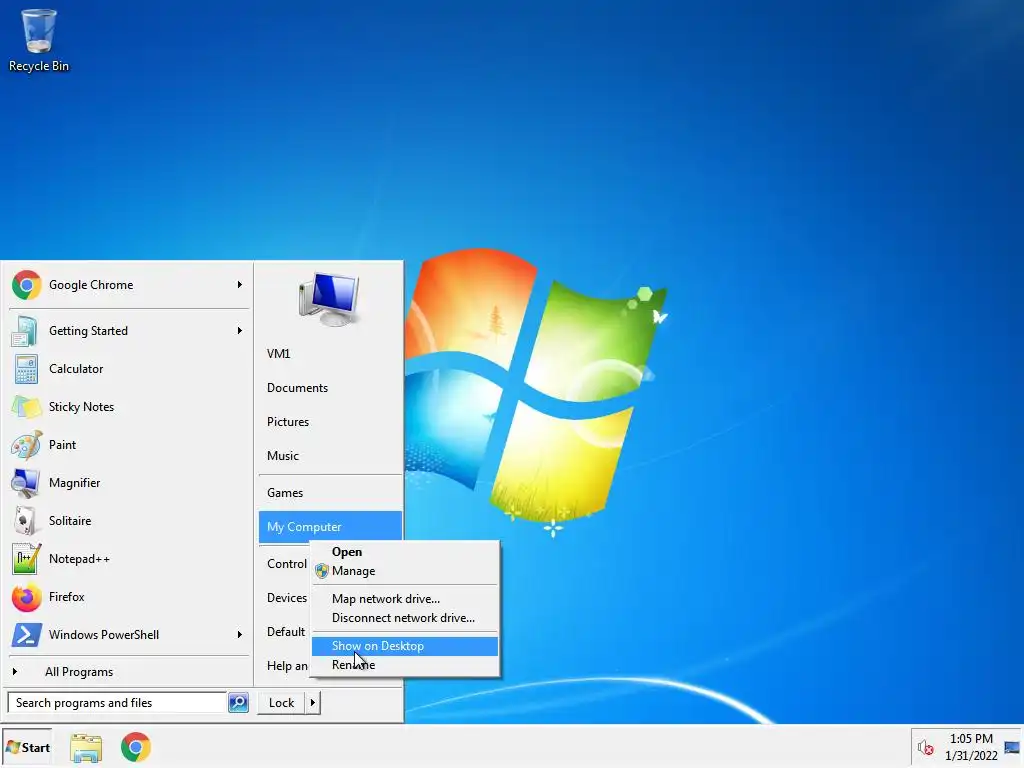Open VM1 user folder link

330,354
